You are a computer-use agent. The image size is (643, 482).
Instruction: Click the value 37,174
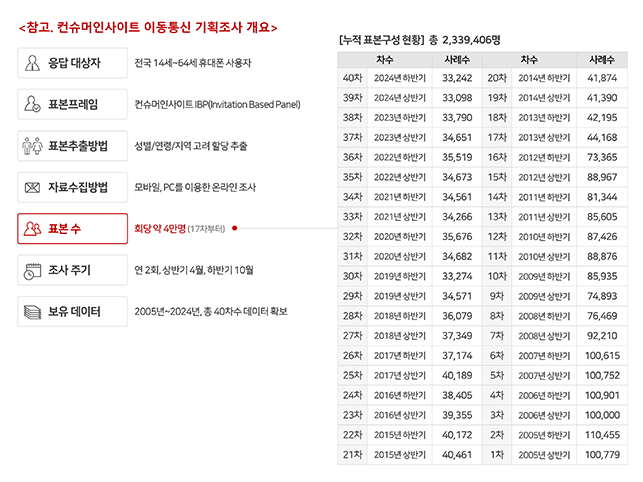457,356
